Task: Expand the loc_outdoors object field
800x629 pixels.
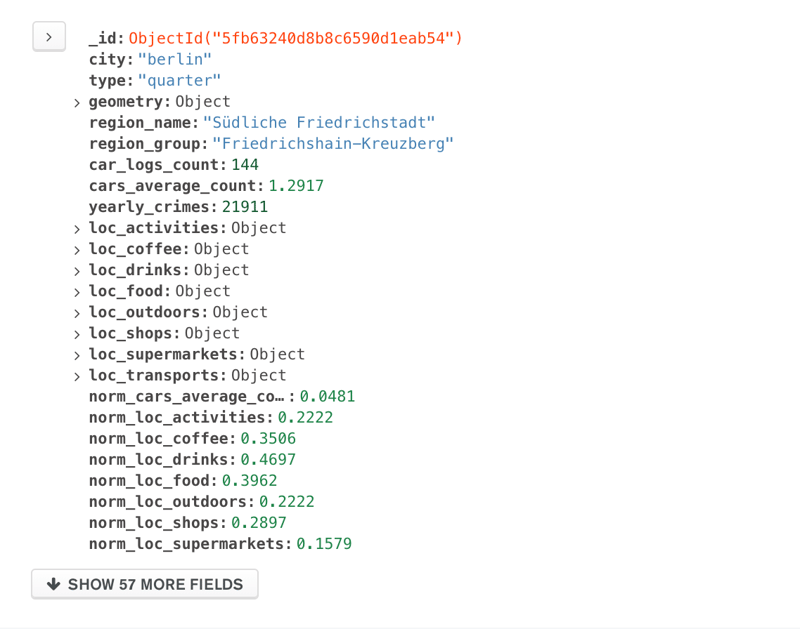Action: pyautogui.click(x=77, y=313)
